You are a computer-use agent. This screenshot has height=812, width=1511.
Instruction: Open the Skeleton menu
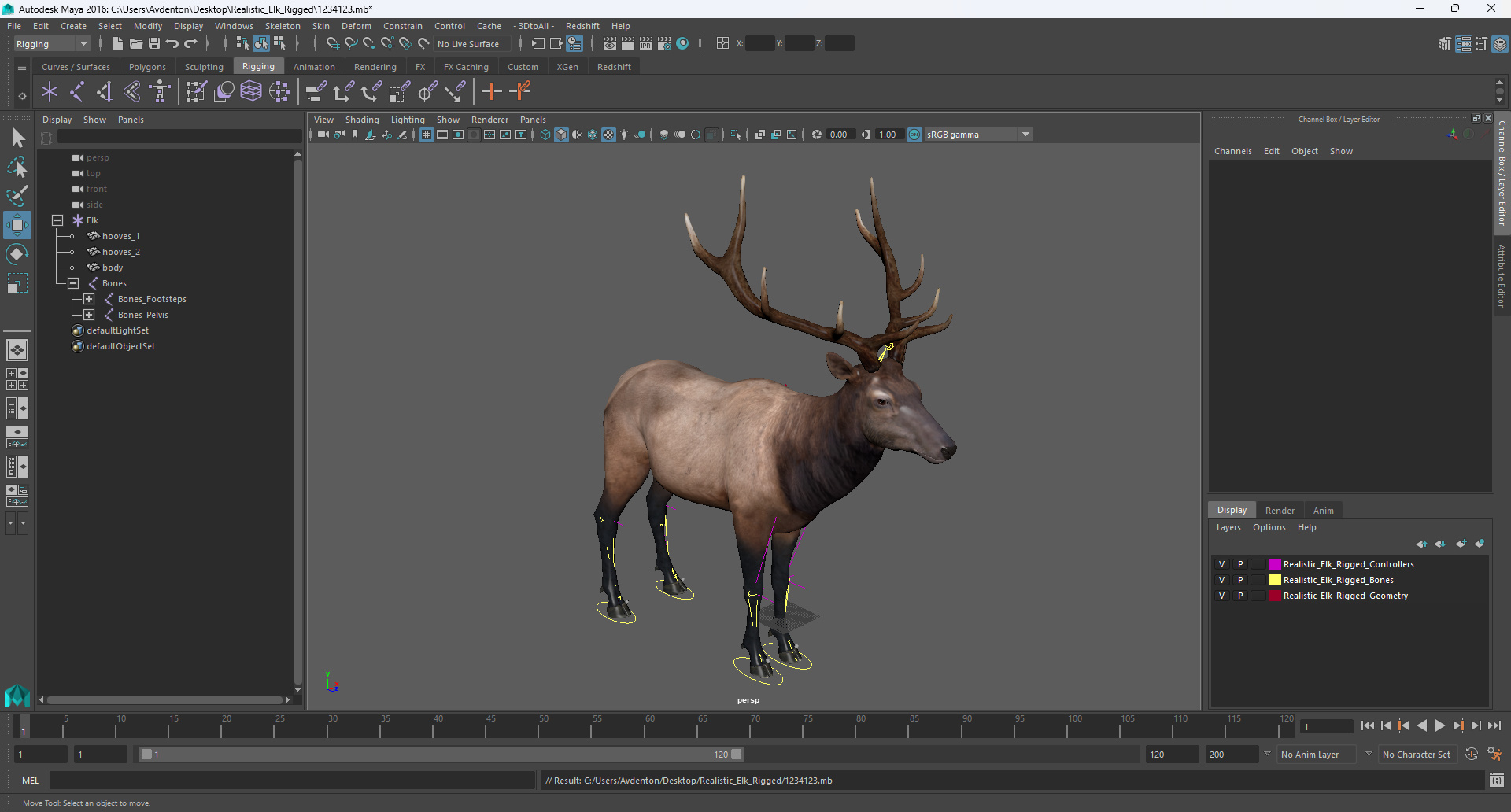(282, 26)
